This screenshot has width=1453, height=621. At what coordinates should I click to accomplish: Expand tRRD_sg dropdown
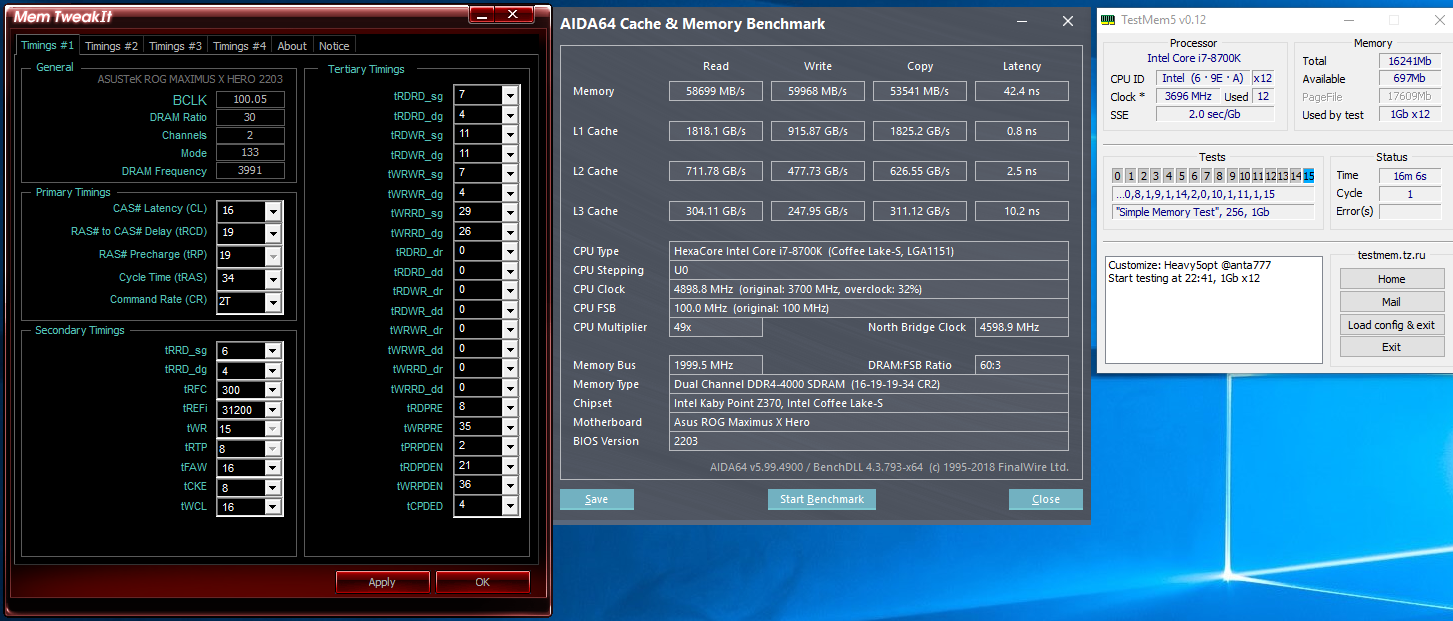(x=273, y=351)
